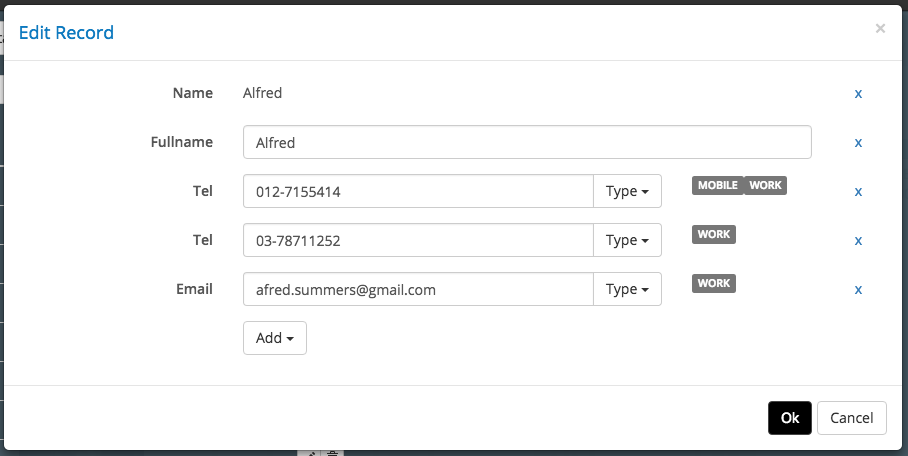Focus the Tel field containing 03-78711252
The image size is (908, 456).
[418, 240]
